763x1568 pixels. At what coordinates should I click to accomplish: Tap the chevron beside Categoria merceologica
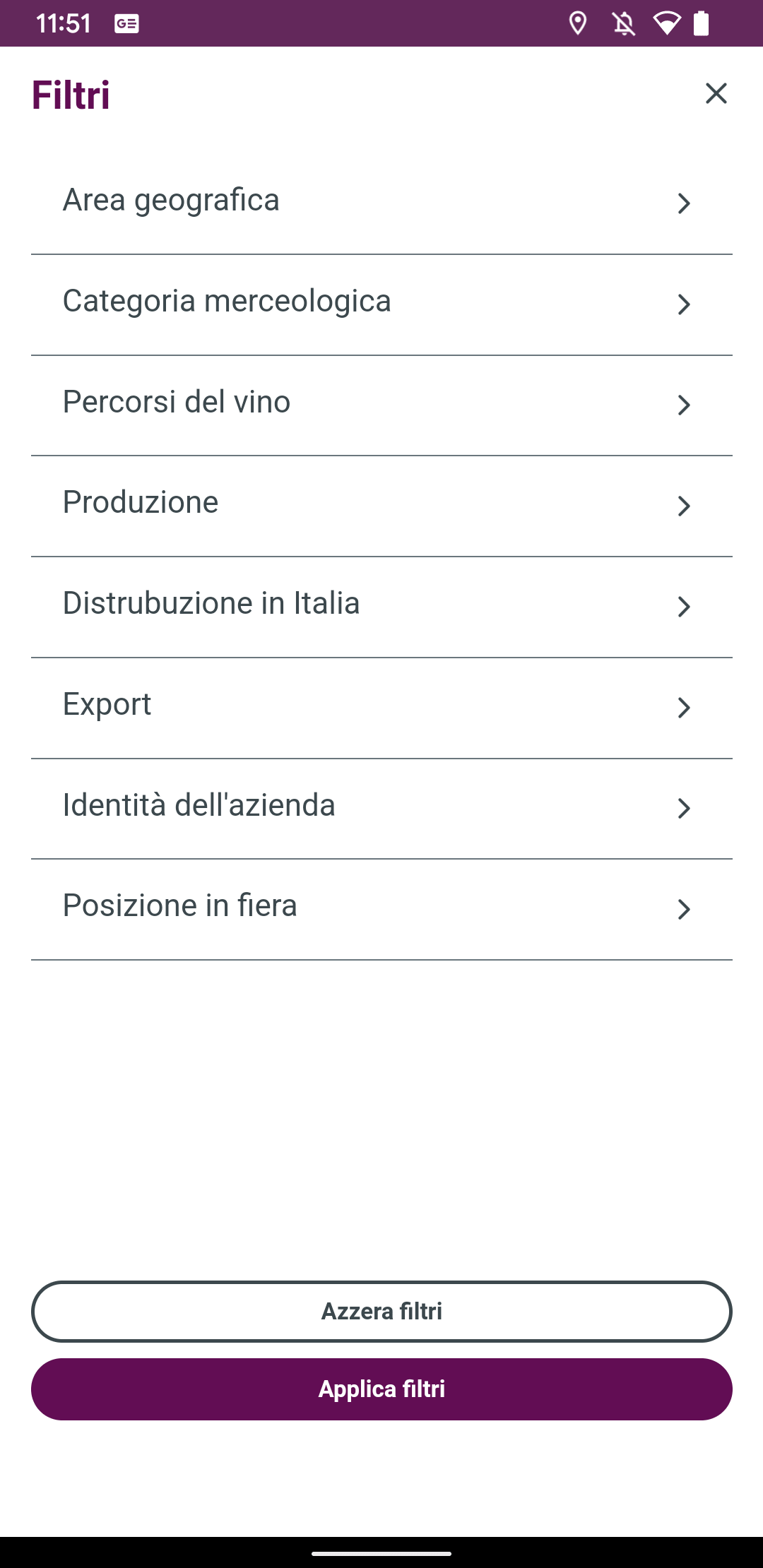click(x=683, y=304)
